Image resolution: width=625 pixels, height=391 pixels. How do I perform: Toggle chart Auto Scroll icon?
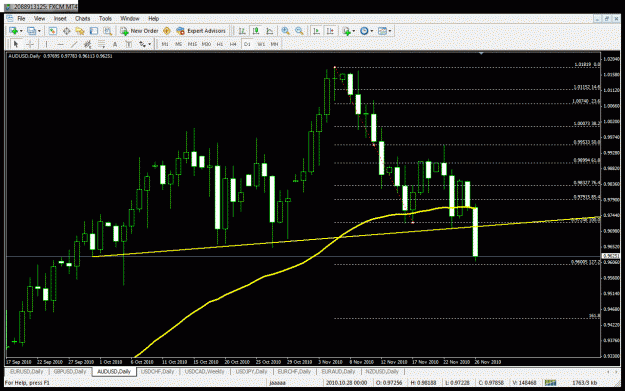click(316, 31)
